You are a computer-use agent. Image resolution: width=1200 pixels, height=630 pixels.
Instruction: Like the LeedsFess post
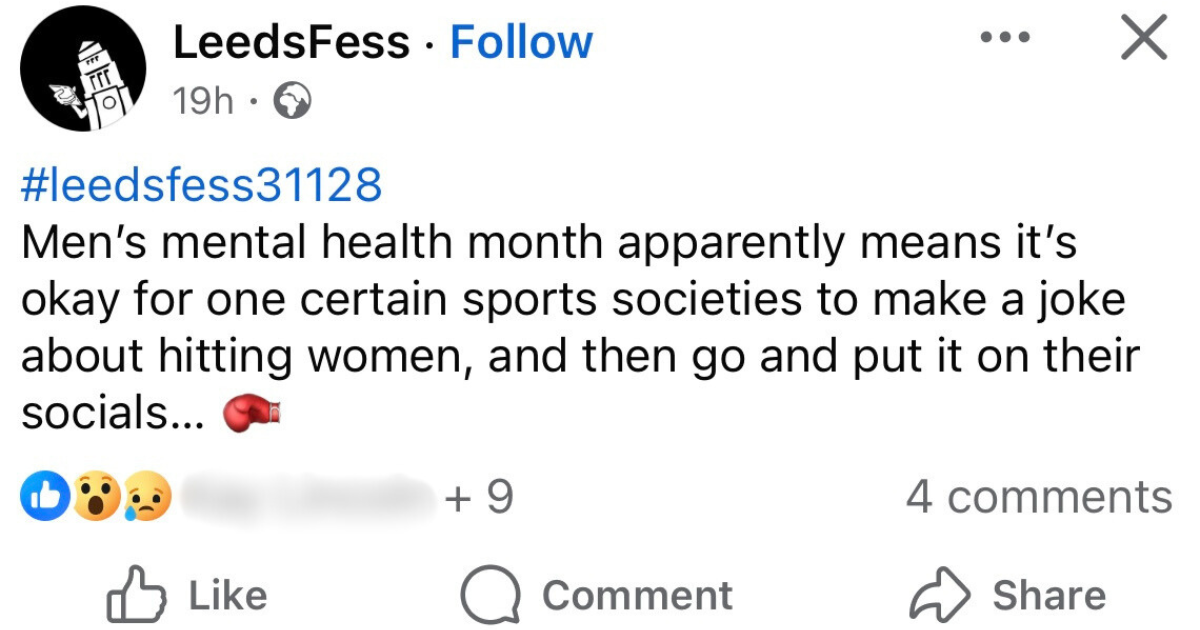[186, 595]
